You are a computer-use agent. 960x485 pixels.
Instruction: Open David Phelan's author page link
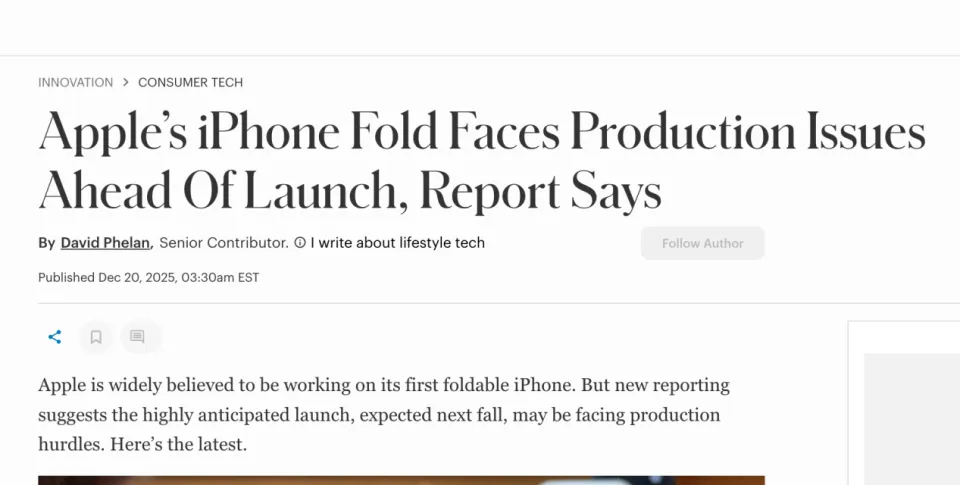pyautogui.click(x=106, y=243)
